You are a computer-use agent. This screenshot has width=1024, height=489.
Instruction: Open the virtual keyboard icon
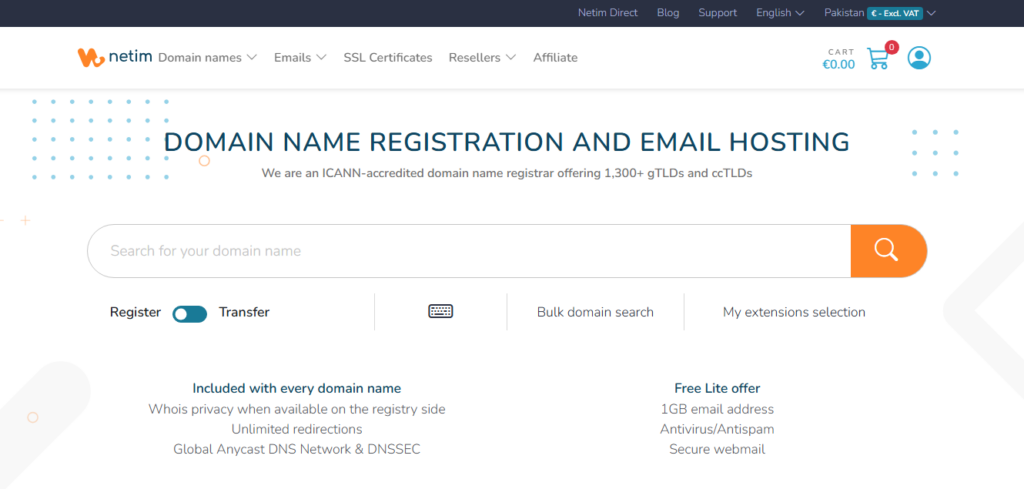(x=441, y=311)
